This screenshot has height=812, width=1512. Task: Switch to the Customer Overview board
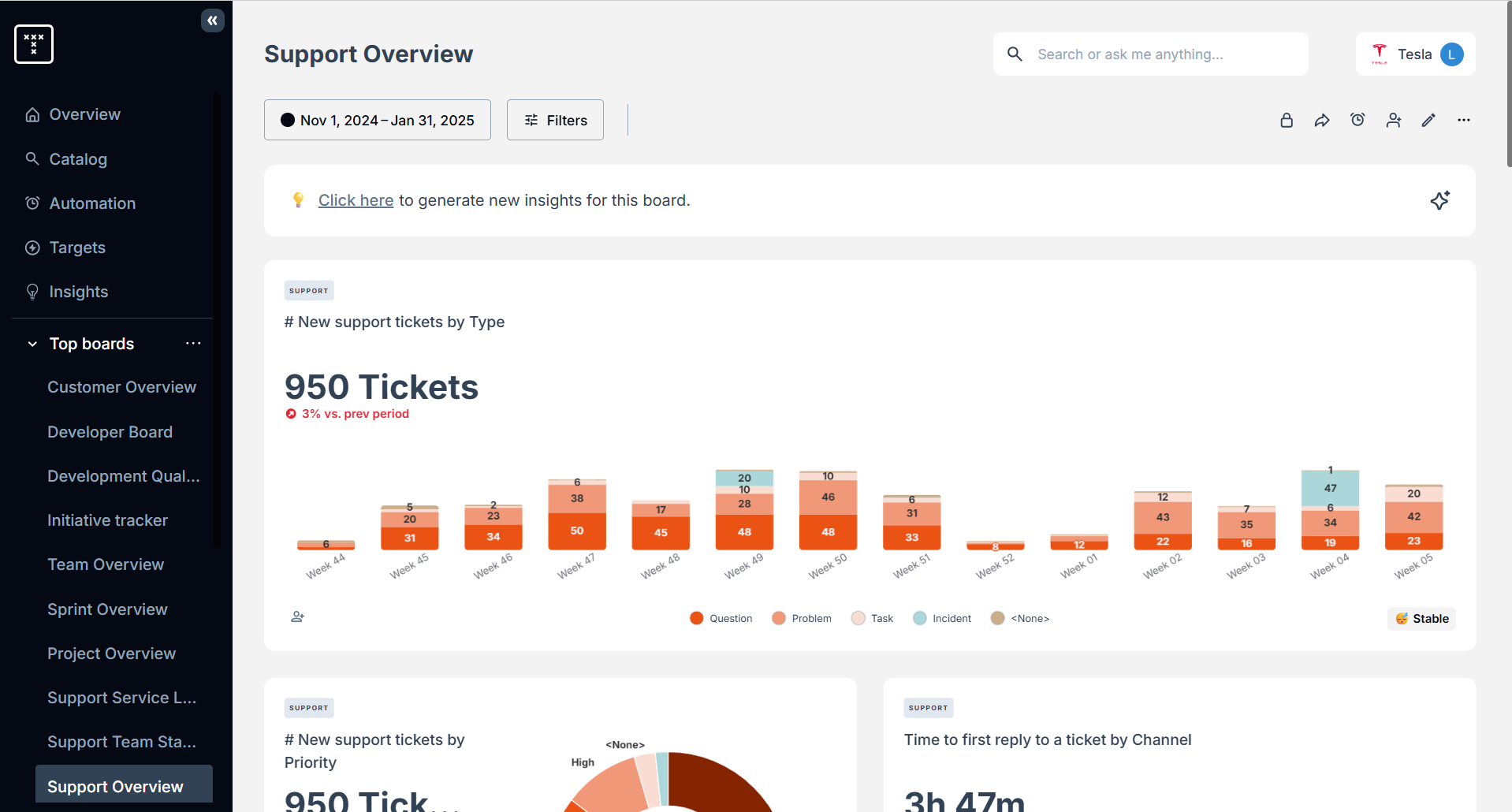tap(121, 386)
